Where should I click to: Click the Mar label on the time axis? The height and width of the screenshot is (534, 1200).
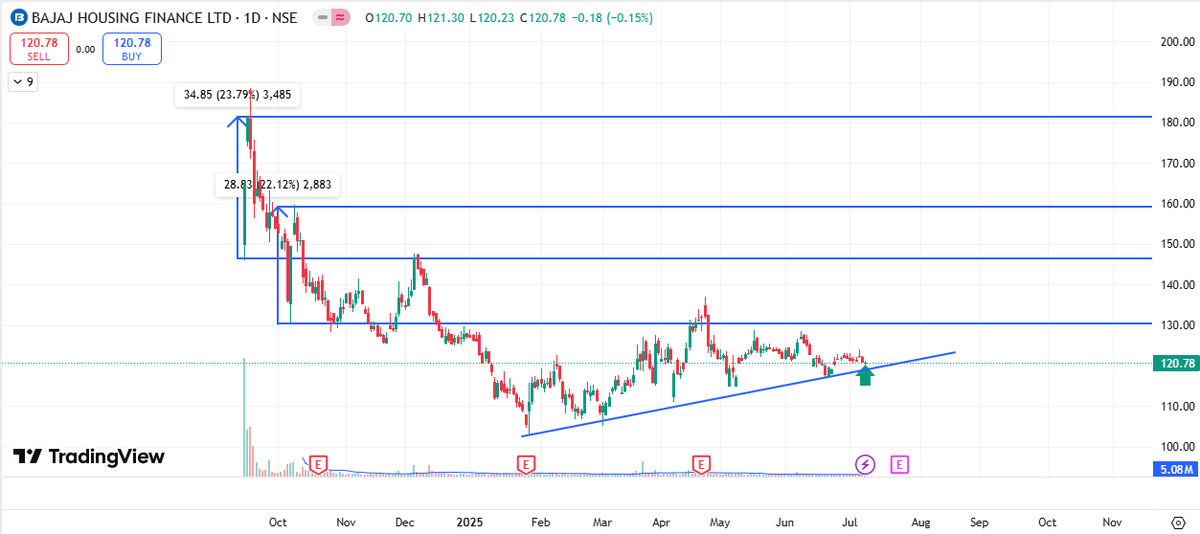(x=603, y=522)
